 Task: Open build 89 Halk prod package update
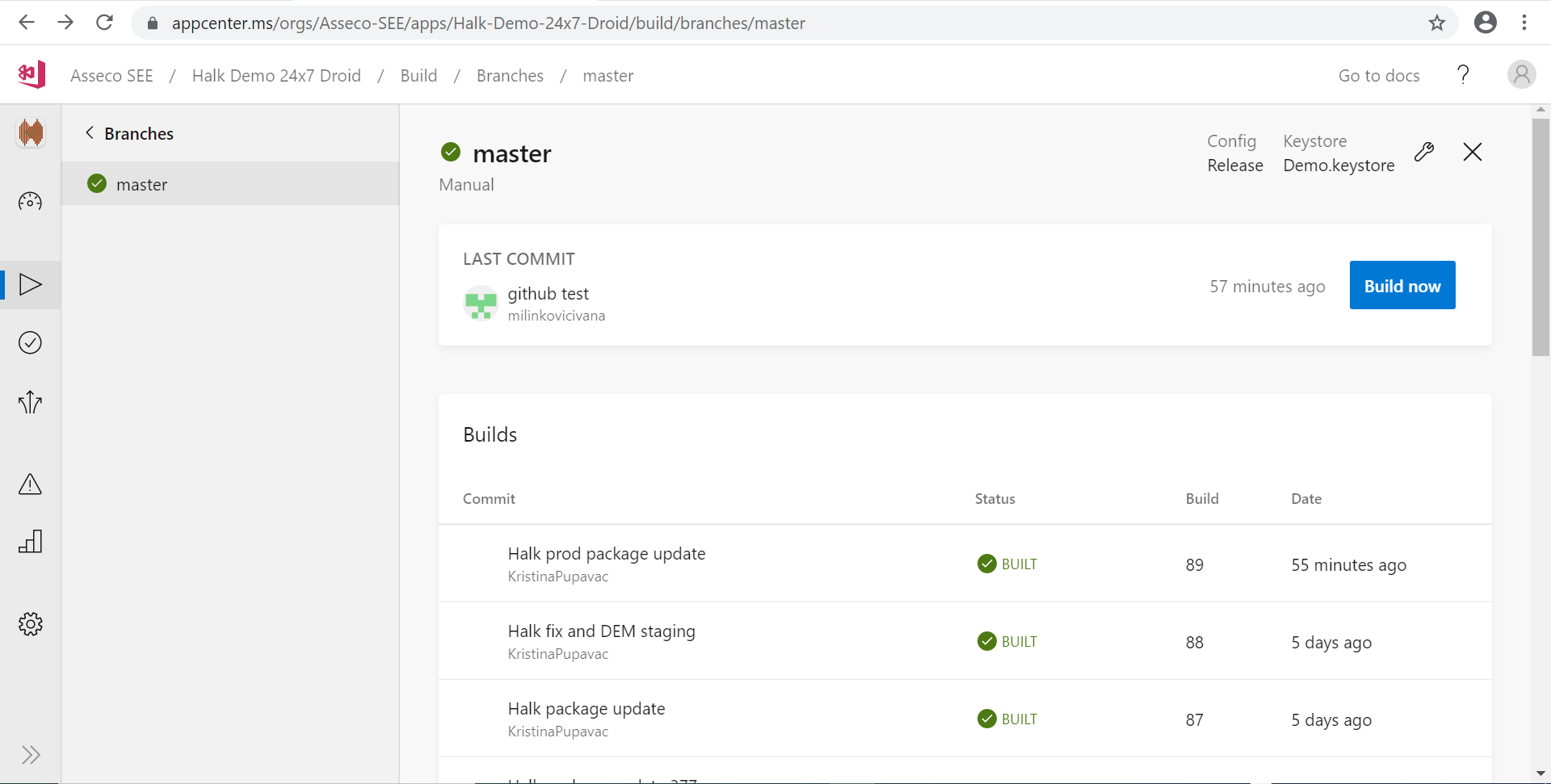965,564
